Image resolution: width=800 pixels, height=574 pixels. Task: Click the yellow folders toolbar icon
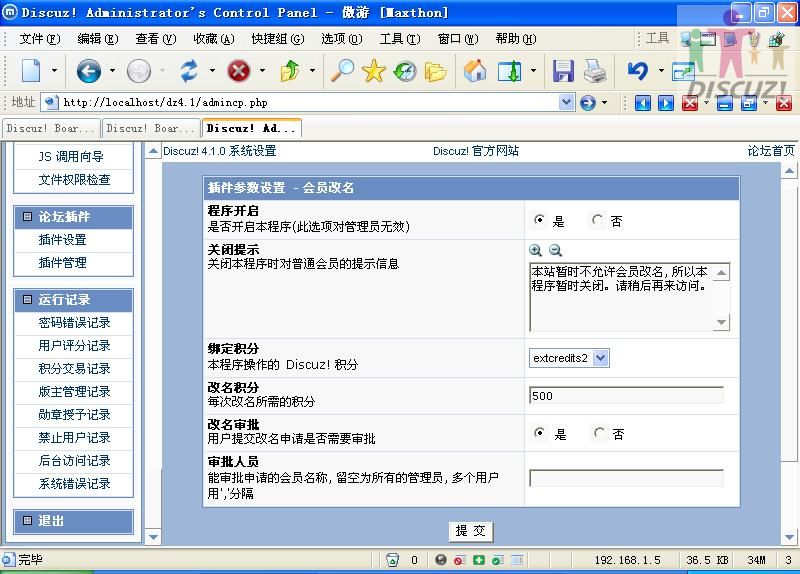435,71
